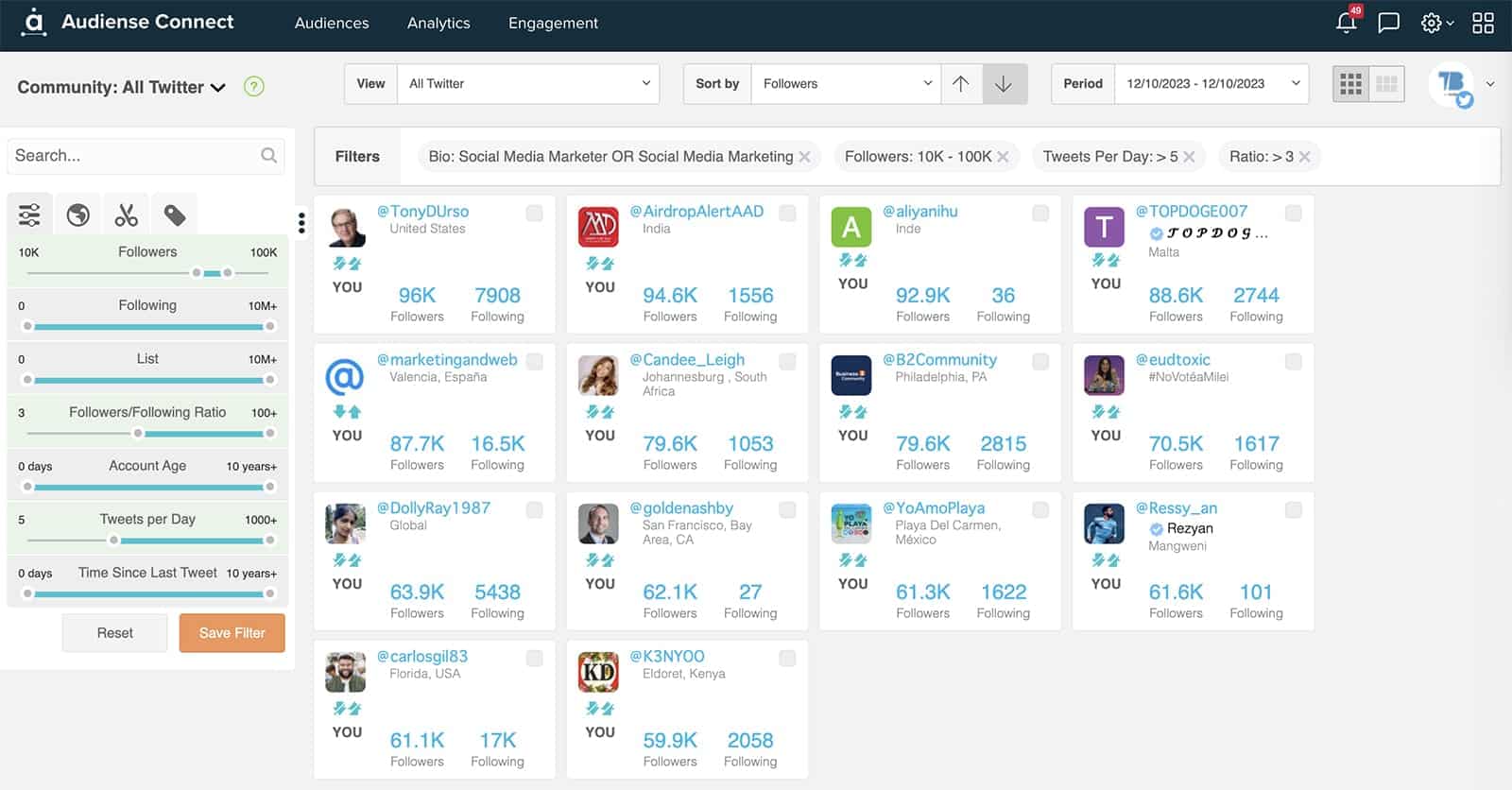Remove the Bio filter chip
The width and height of the screenshot is (1512, 790).
point(804,157)
